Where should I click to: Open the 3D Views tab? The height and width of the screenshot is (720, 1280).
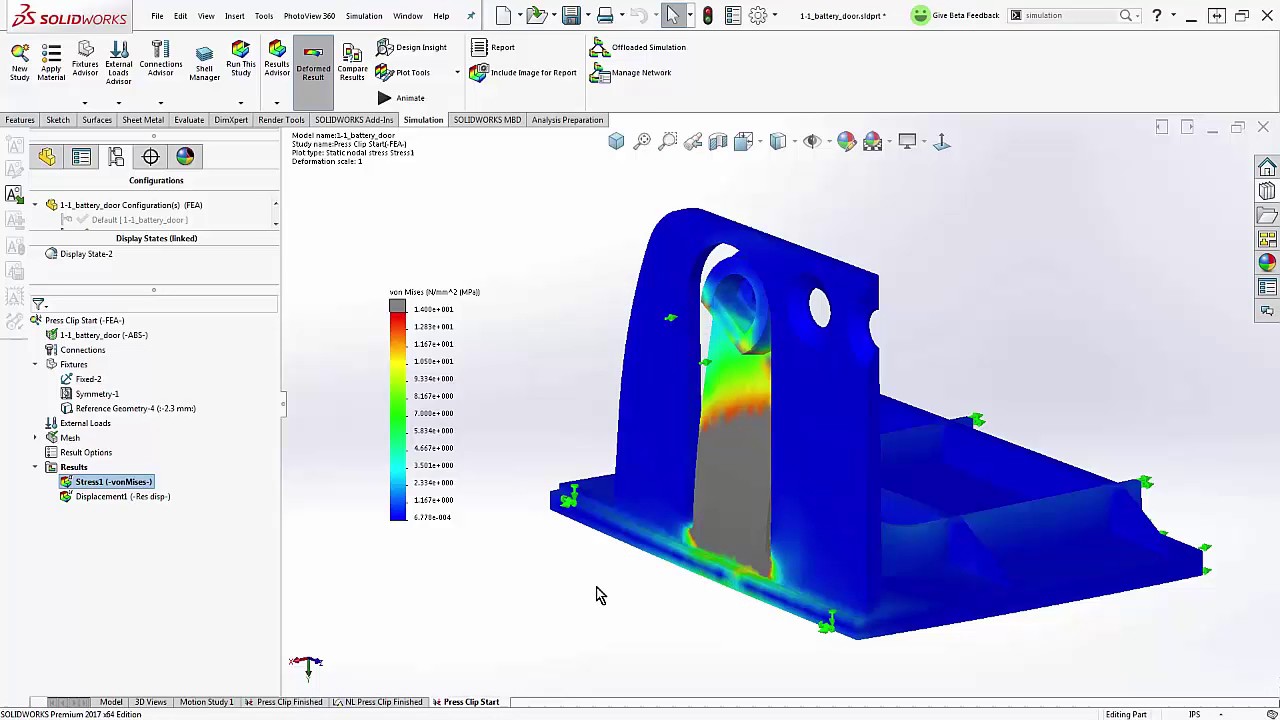click(151, 702)
